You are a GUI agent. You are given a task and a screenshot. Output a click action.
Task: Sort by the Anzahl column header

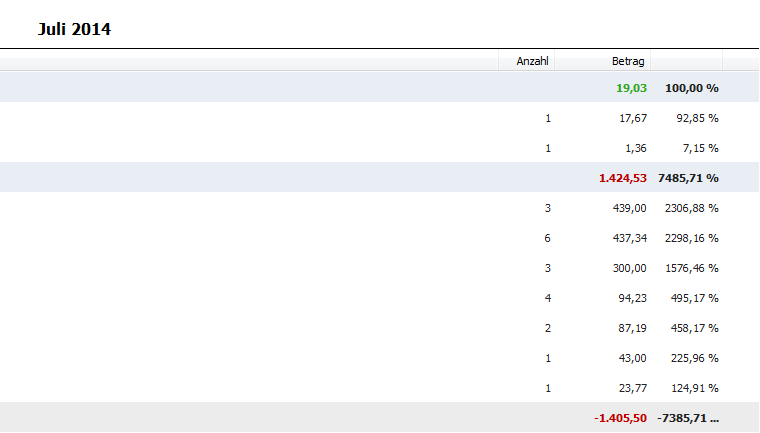click(526, 61)
